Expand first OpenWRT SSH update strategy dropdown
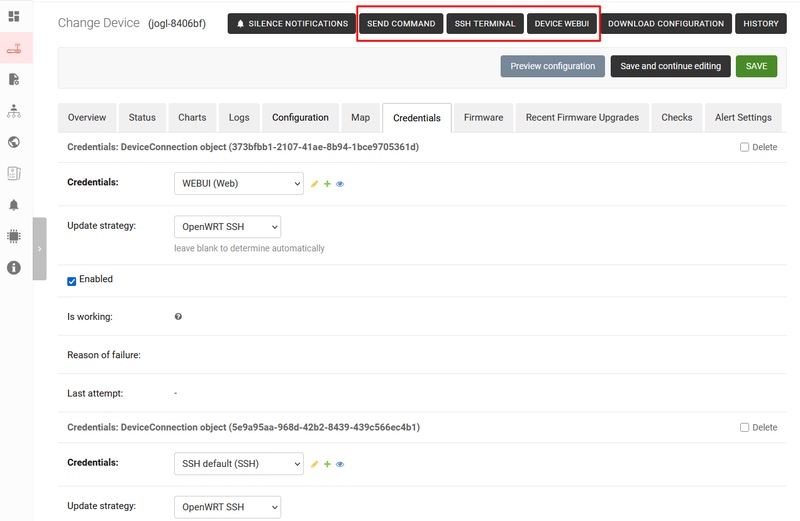The width and height of the screenshot is (800, 521). pyautogui.click(x=227, y=227)
